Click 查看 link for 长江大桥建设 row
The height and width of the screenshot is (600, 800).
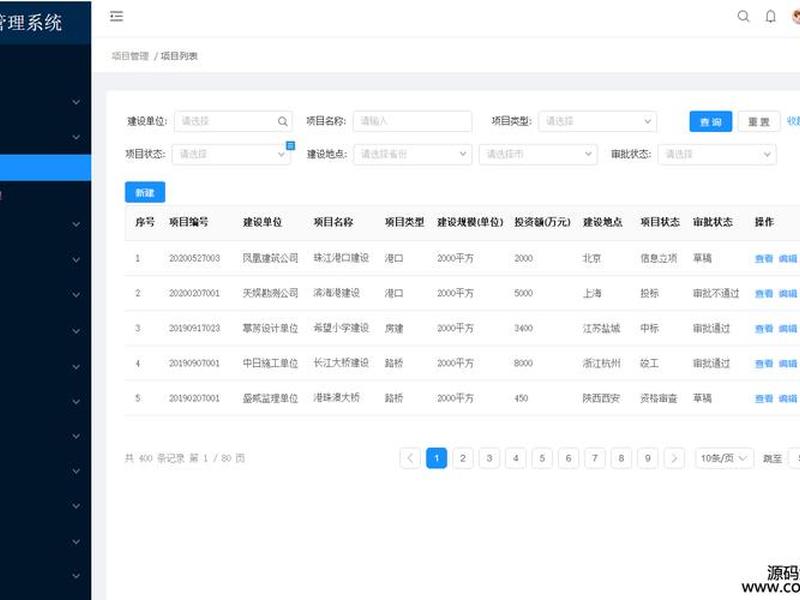pyautogui.click(x=763, y=363)
